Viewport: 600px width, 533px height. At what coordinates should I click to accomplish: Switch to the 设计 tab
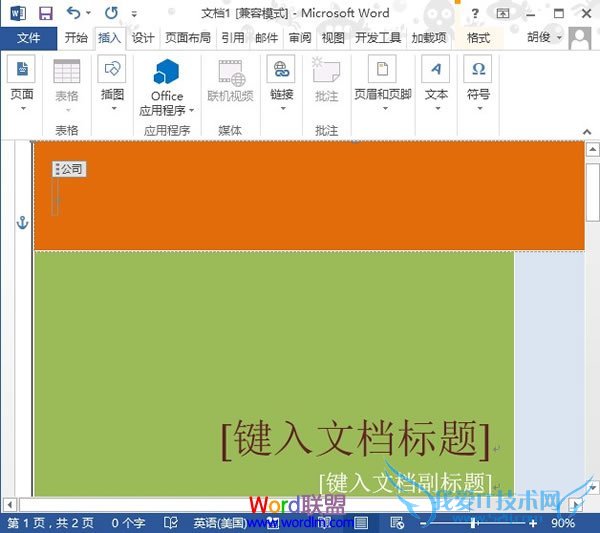[143, 38]
